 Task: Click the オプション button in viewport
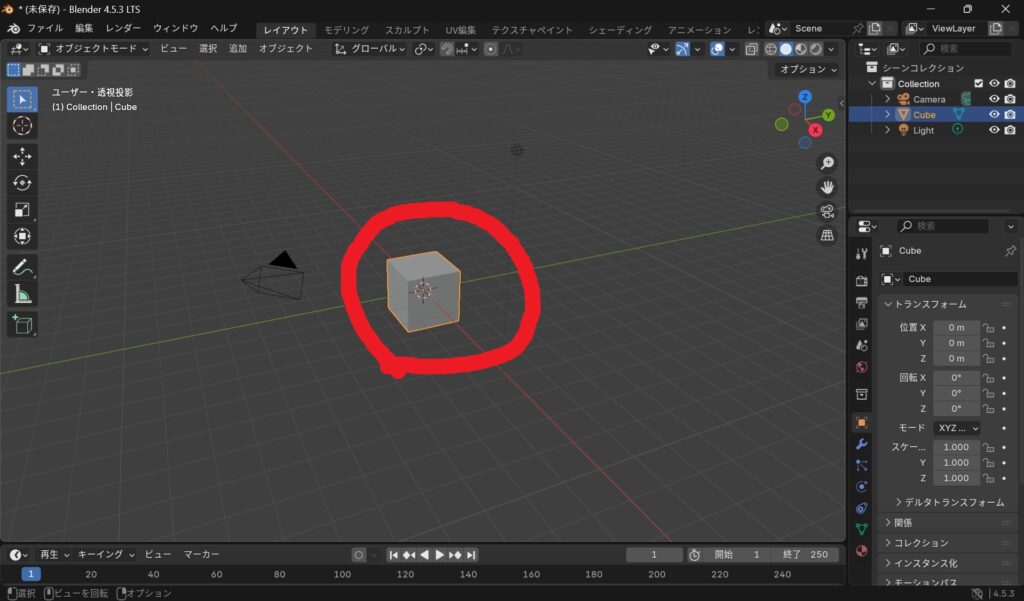tap(807, 69)
